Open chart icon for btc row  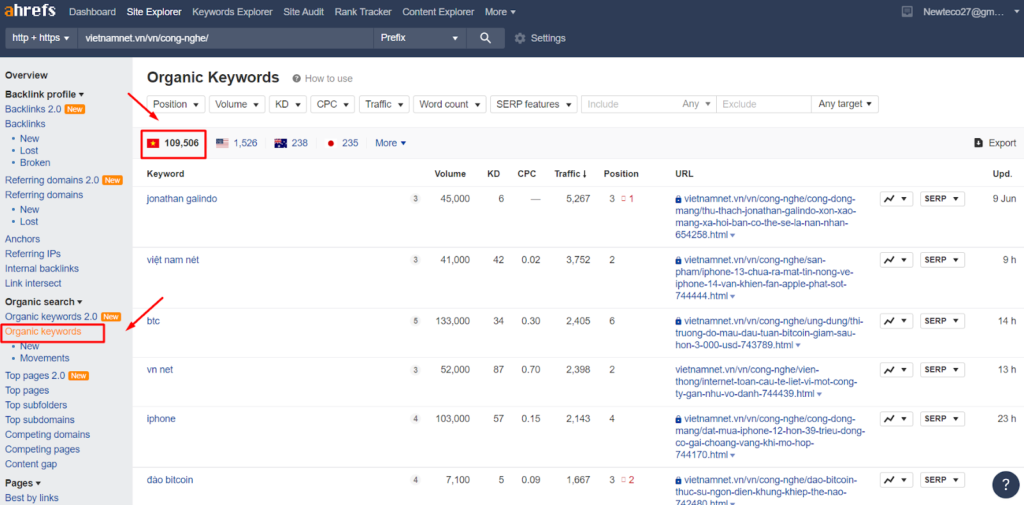[896, 321]
